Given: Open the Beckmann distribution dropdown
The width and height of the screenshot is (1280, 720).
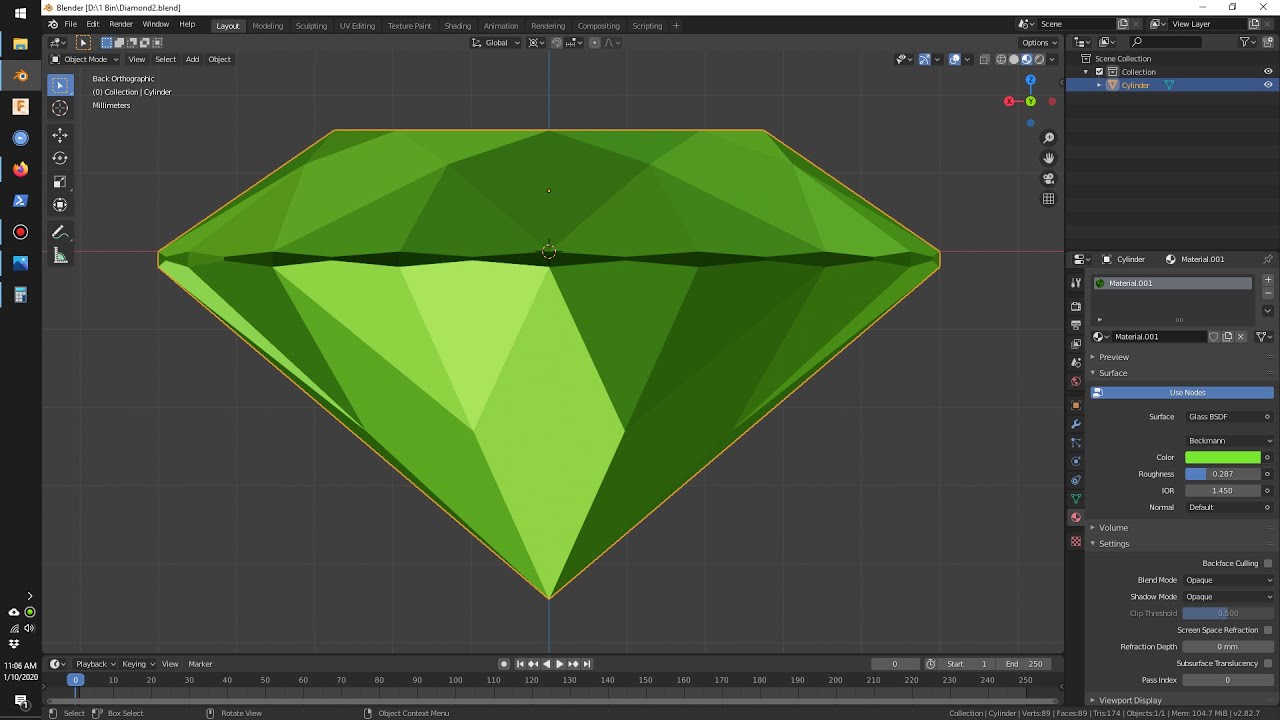Looking at the screenshot, I should click(x=1230, y=440).
